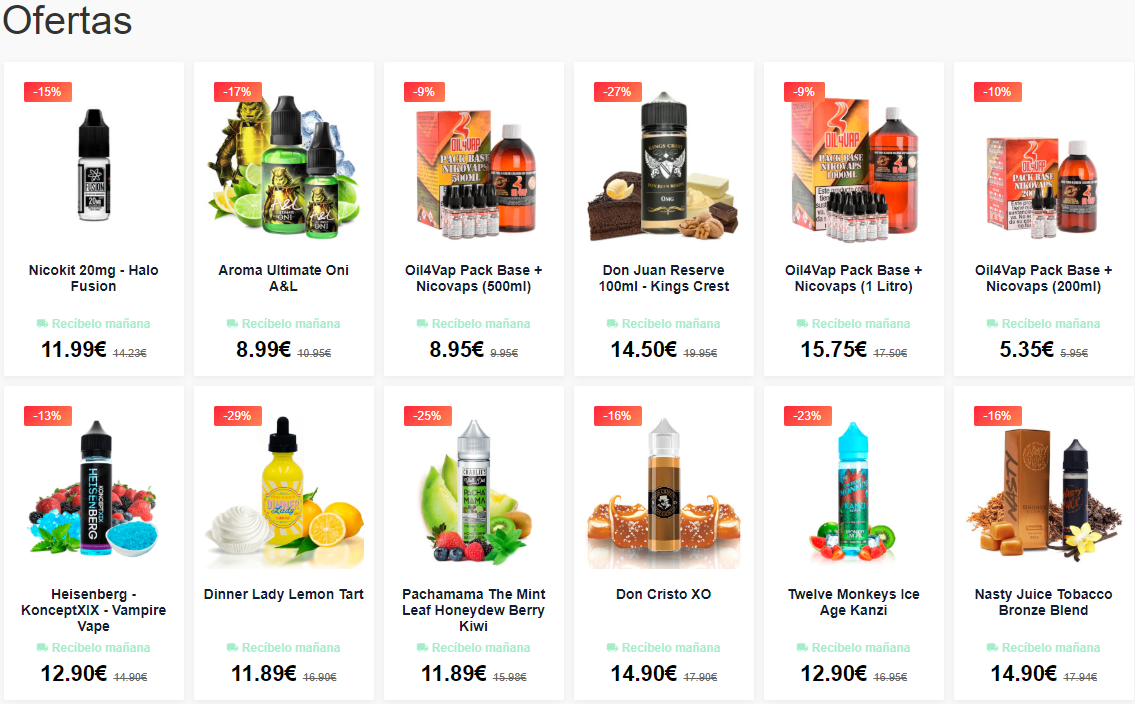Click the Oil4Vap Pack Base 200ml title

(1043, 278)
